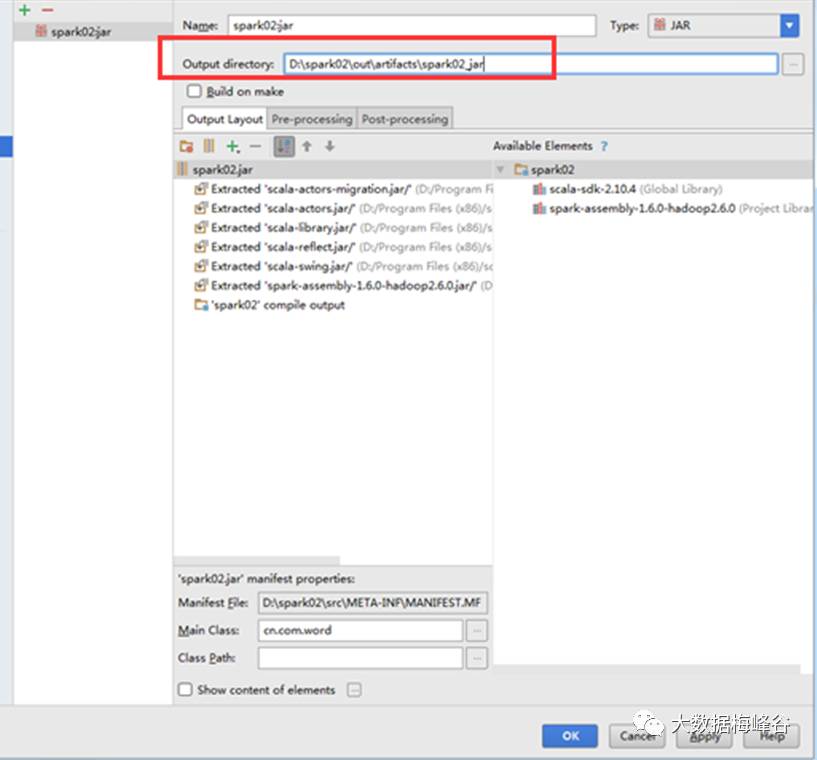
Task: Remove selected artifact with red minus
Action: 47,10
